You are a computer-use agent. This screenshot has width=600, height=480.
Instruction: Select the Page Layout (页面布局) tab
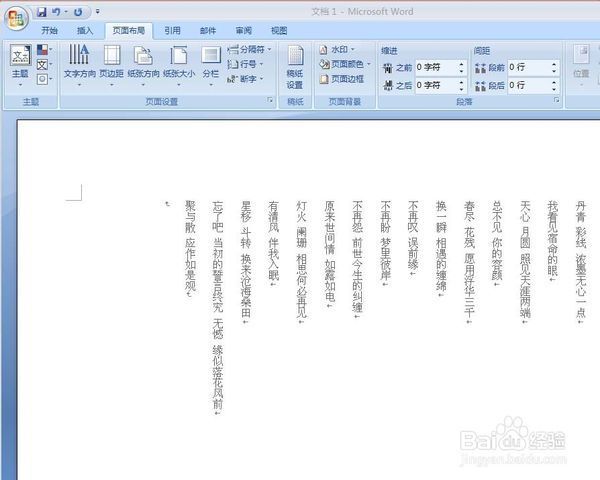(x=129, y=31)
